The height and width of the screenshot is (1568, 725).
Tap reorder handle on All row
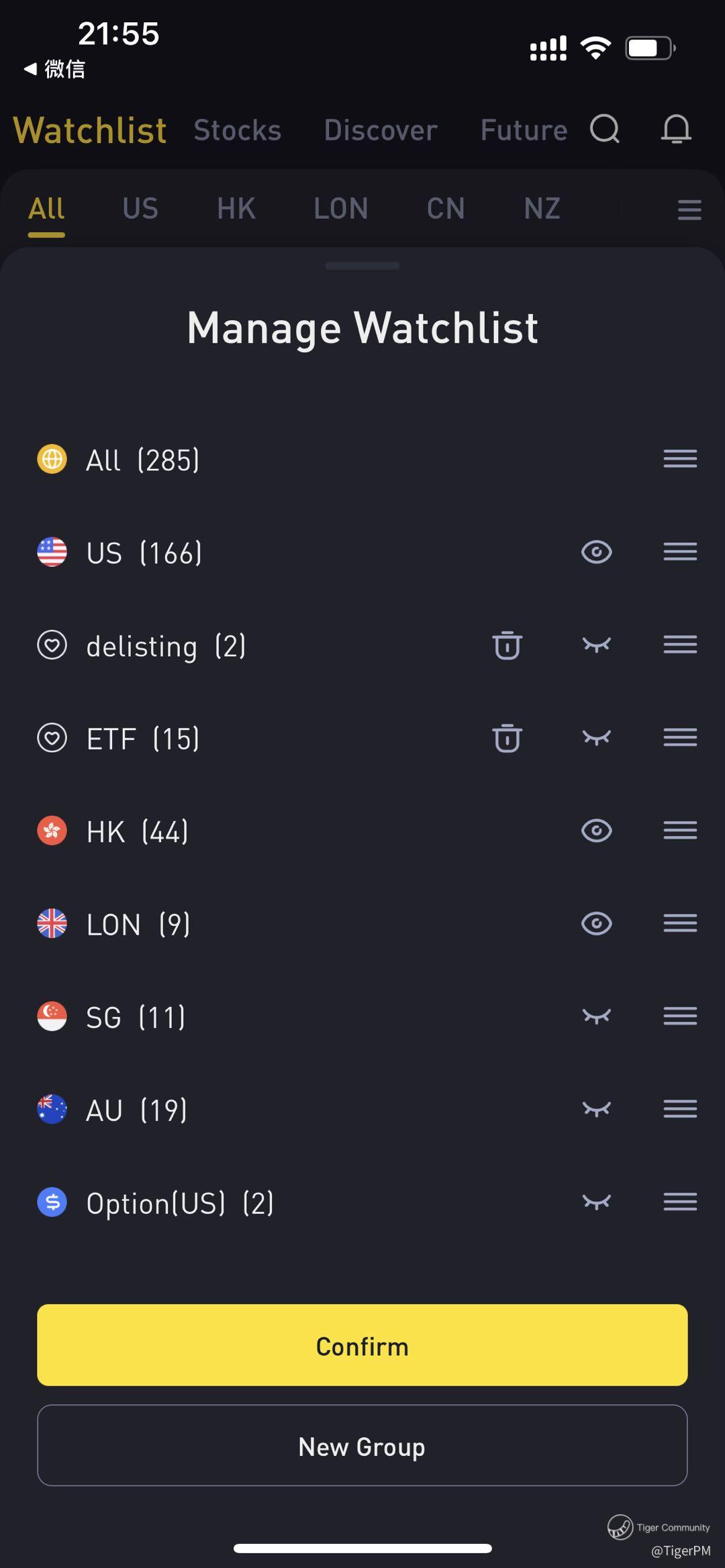click(x=680, y=459)
